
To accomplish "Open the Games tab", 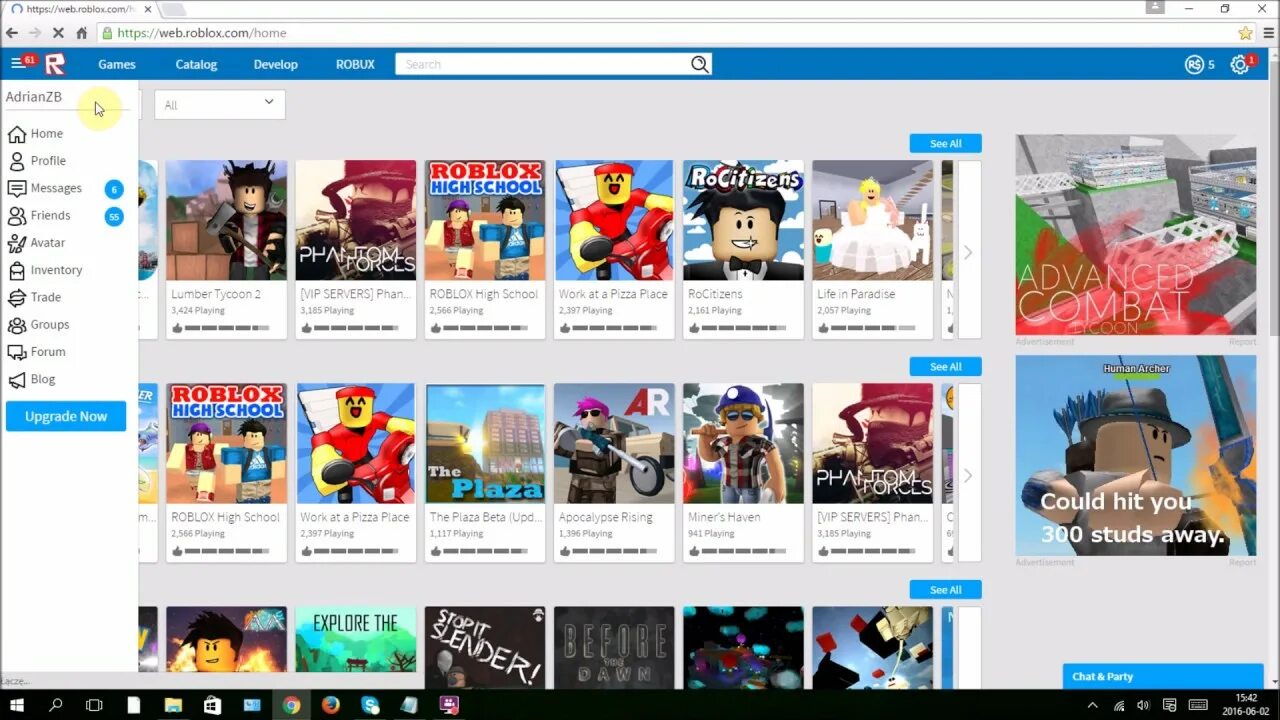I will point(117,64).
